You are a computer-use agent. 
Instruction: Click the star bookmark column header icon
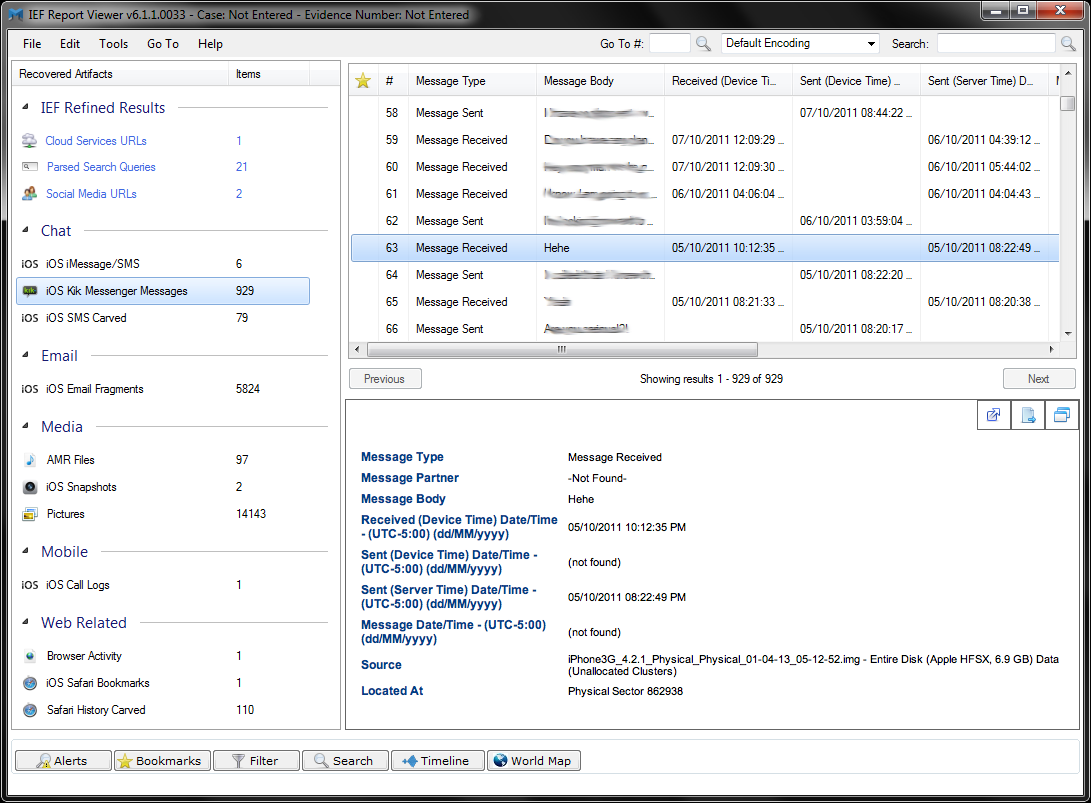pos(363,81)
